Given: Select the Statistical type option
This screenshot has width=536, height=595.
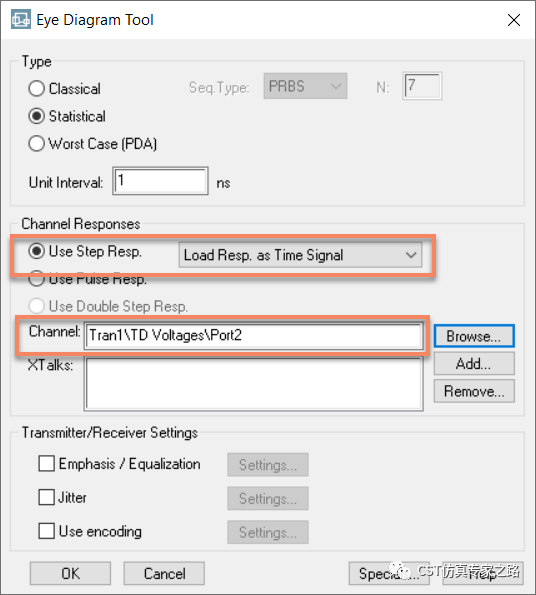Looking at the screenshot, I should 36,116.
